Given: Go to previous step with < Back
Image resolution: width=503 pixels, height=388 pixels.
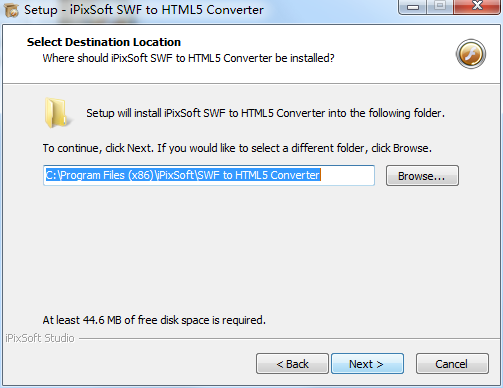Looking at the screenshot, I should (x=292, y=364).
